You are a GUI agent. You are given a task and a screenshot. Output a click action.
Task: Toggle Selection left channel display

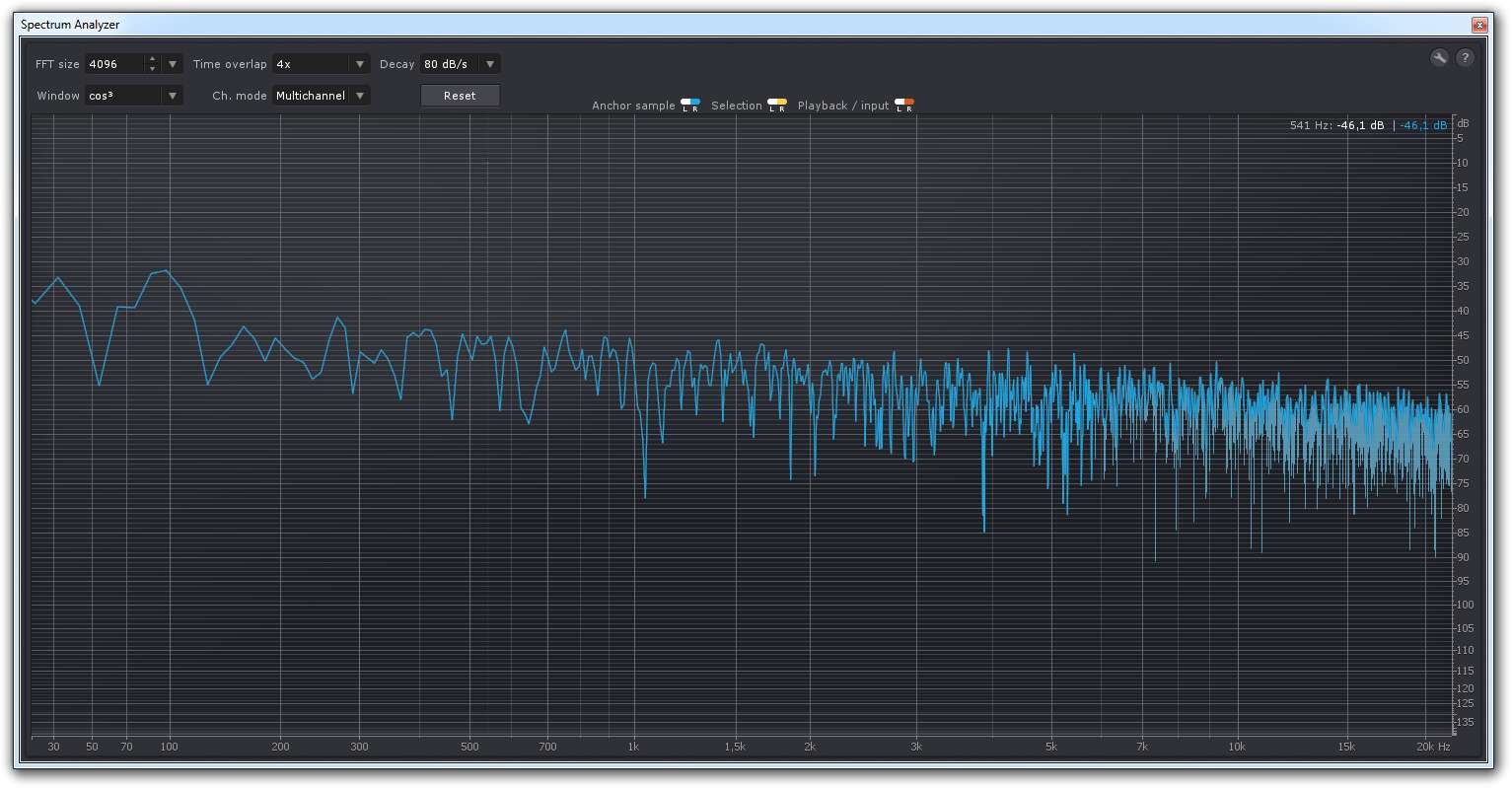pyautogui.click(x=772, y=104)
